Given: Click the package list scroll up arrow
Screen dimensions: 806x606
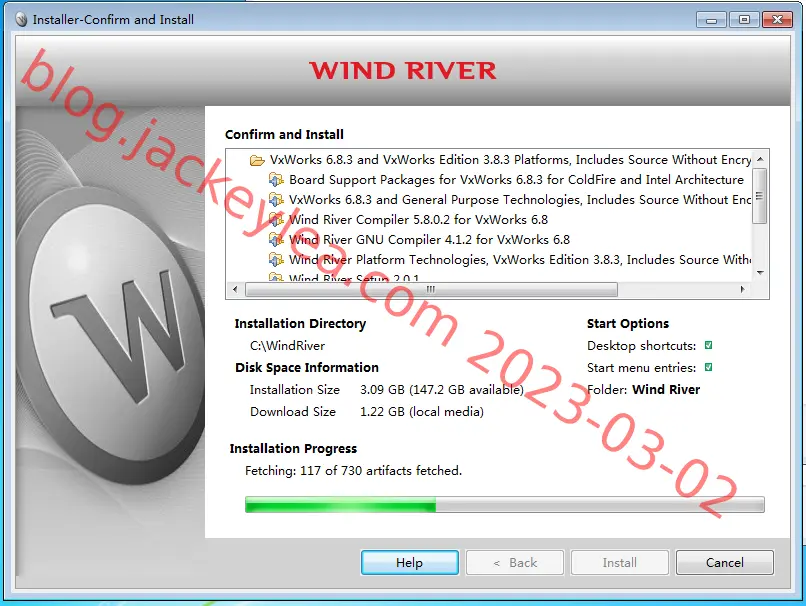Looking at the screenshot, I should click(x=760, y=159).
